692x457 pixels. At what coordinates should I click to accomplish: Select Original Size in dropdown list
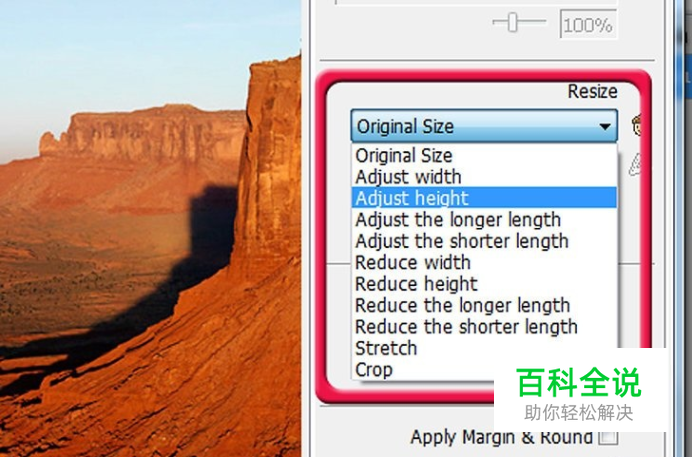[484, 155]
